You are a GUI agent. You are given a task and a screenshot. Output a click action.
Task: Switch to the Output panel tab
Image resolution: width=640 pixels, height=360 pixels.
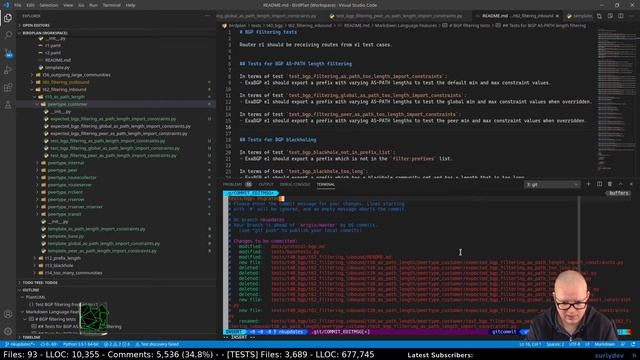tap(266, 184)
